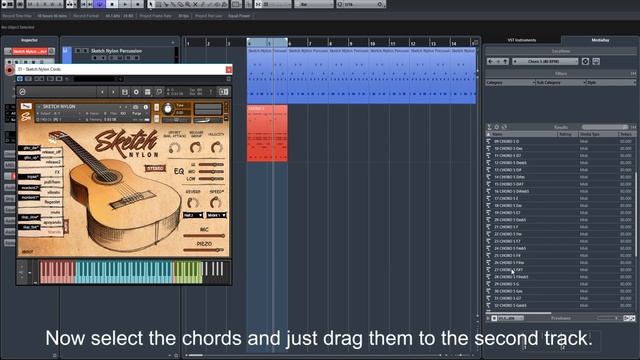The width and height of the screenshot is (640, 360).
Task: Adjust the MIC volume slider
Action: [x=204, y=236]
